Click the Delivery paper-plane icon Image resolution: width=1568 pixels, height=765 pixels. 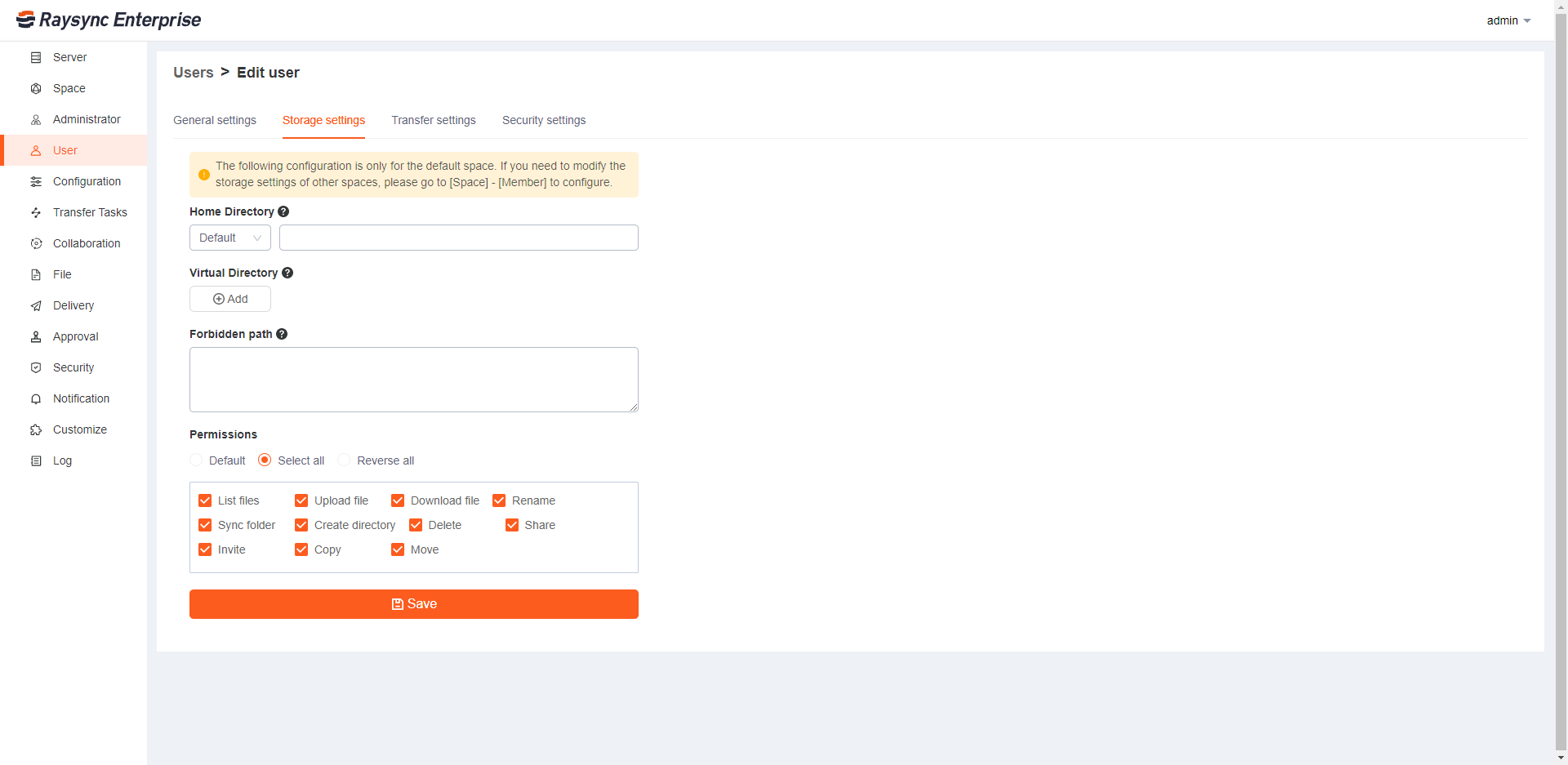tap(36, 305)
